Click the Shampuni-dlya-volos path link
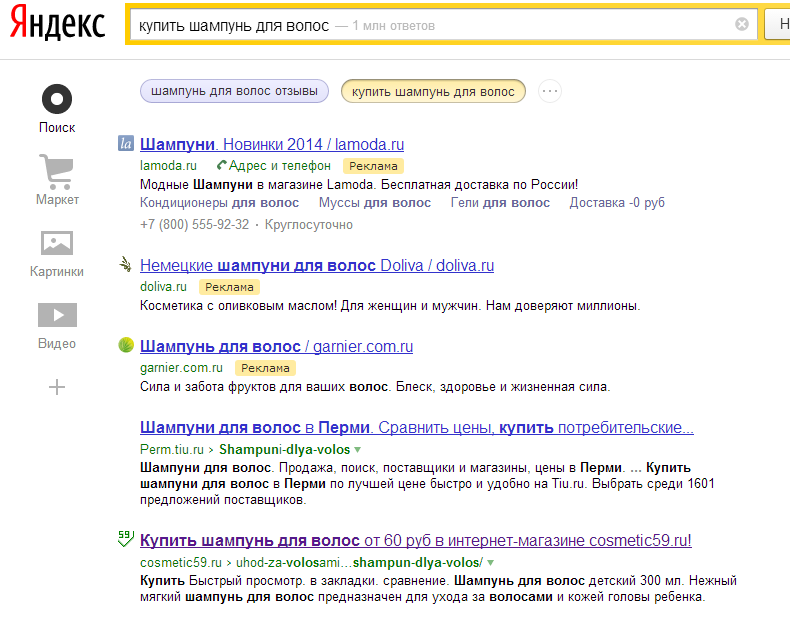The width and height of the screenshot is (790, 619). point(284,449)
